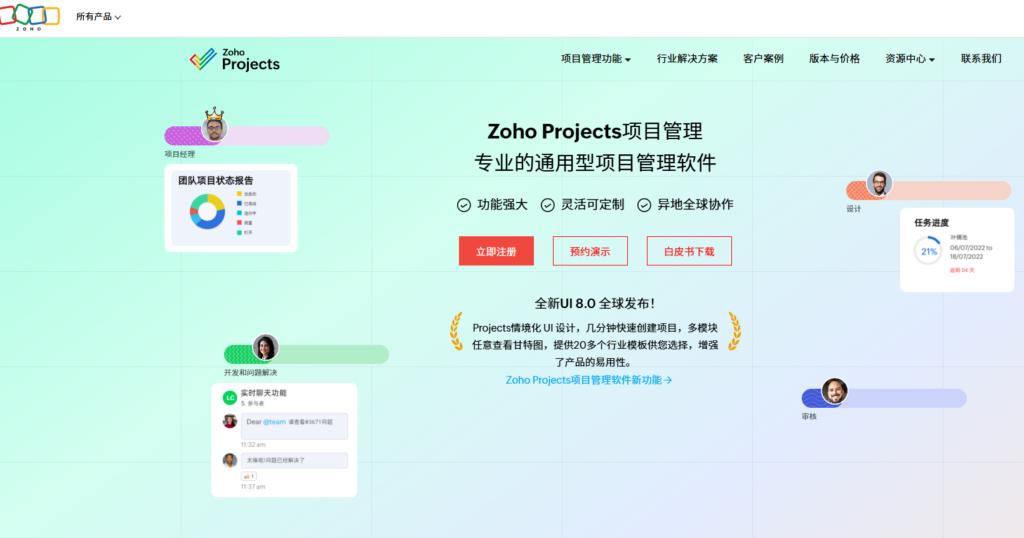Viewport: 1024px width, 538px height.
Task: Click the 11:32 am timestamp
Action: tap(253, 445)
